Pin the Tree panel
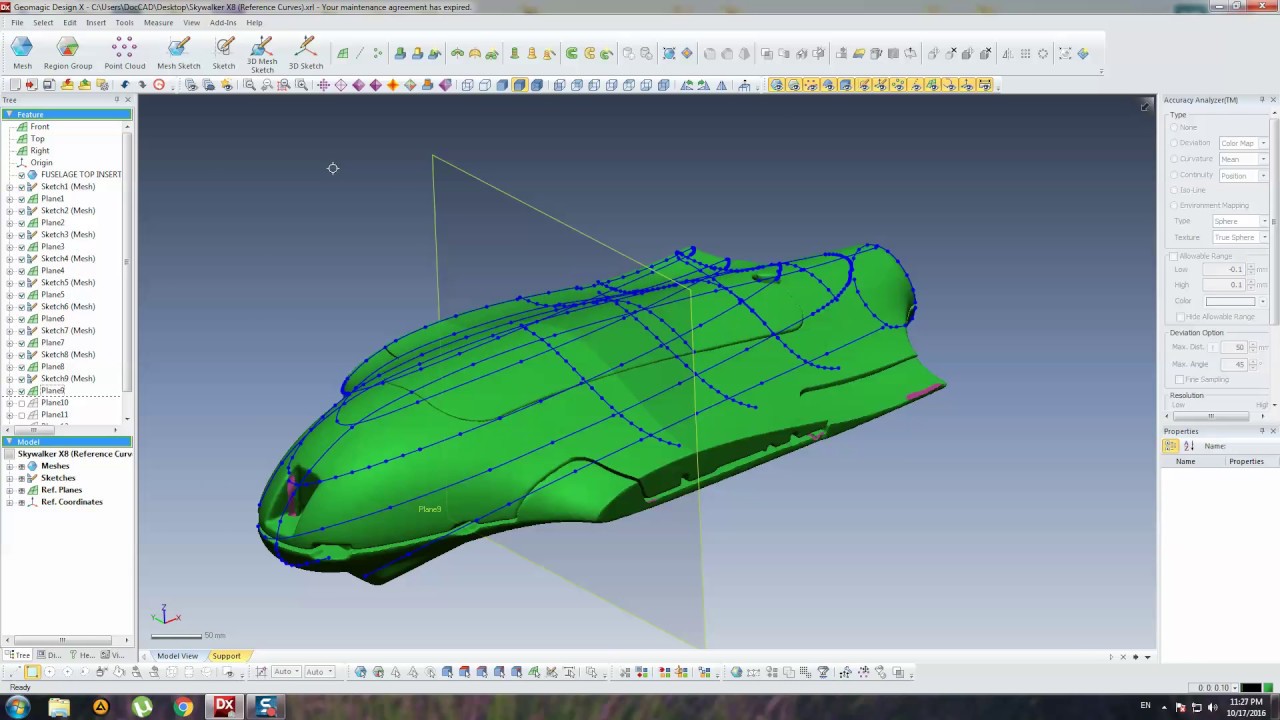This screenshot has width=1280, height=720. point(117,99)
